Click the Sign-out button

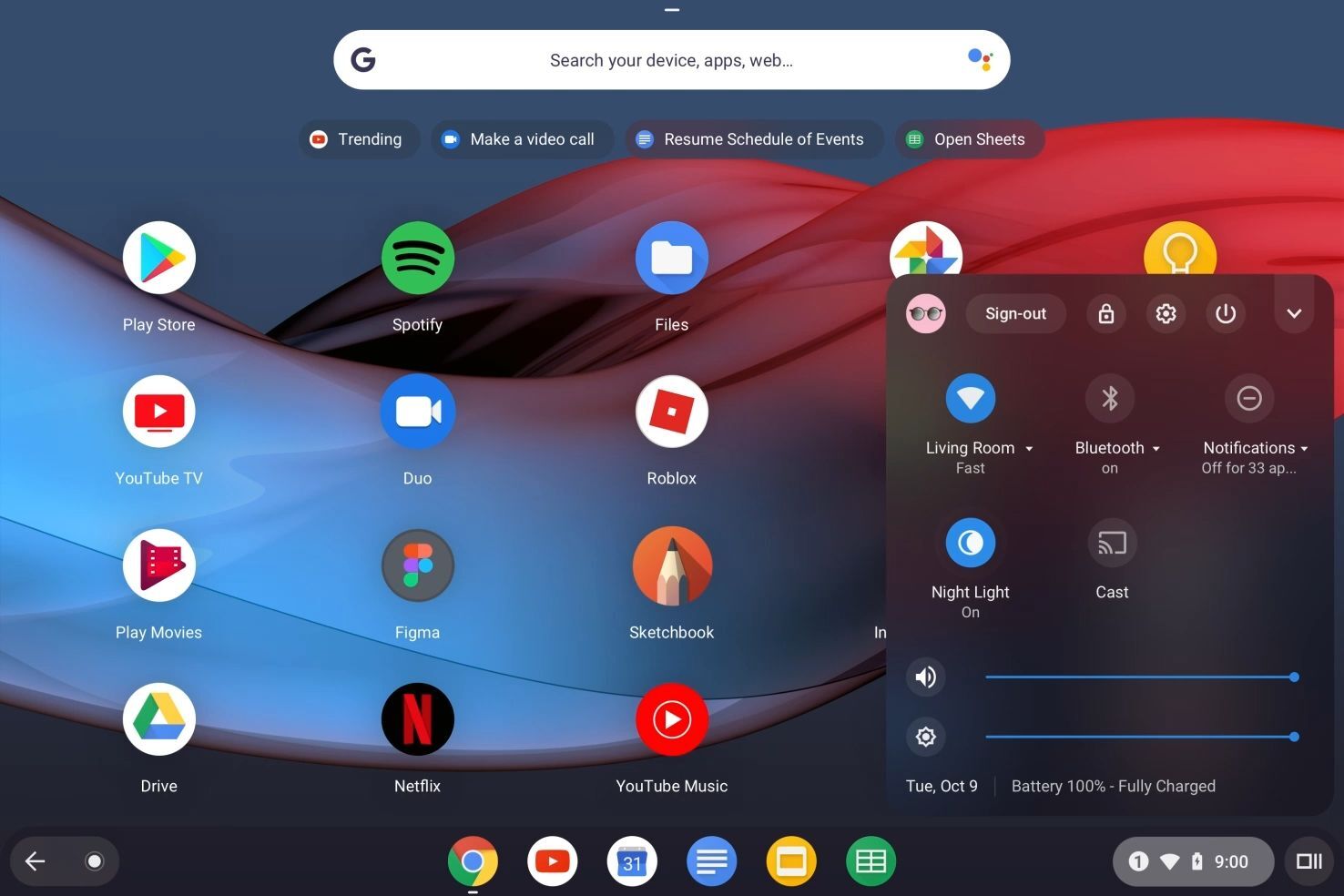[x=1014, y=313]
